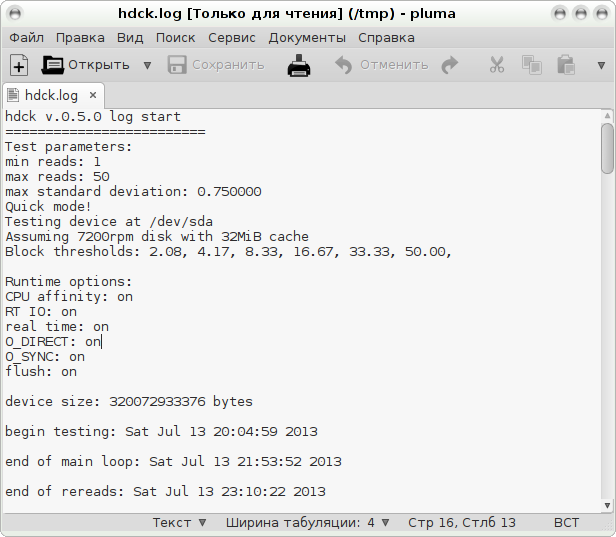
Task: Click the line 'hdck v.0.5.0 log start'
Action: click(x=93, y=117)
